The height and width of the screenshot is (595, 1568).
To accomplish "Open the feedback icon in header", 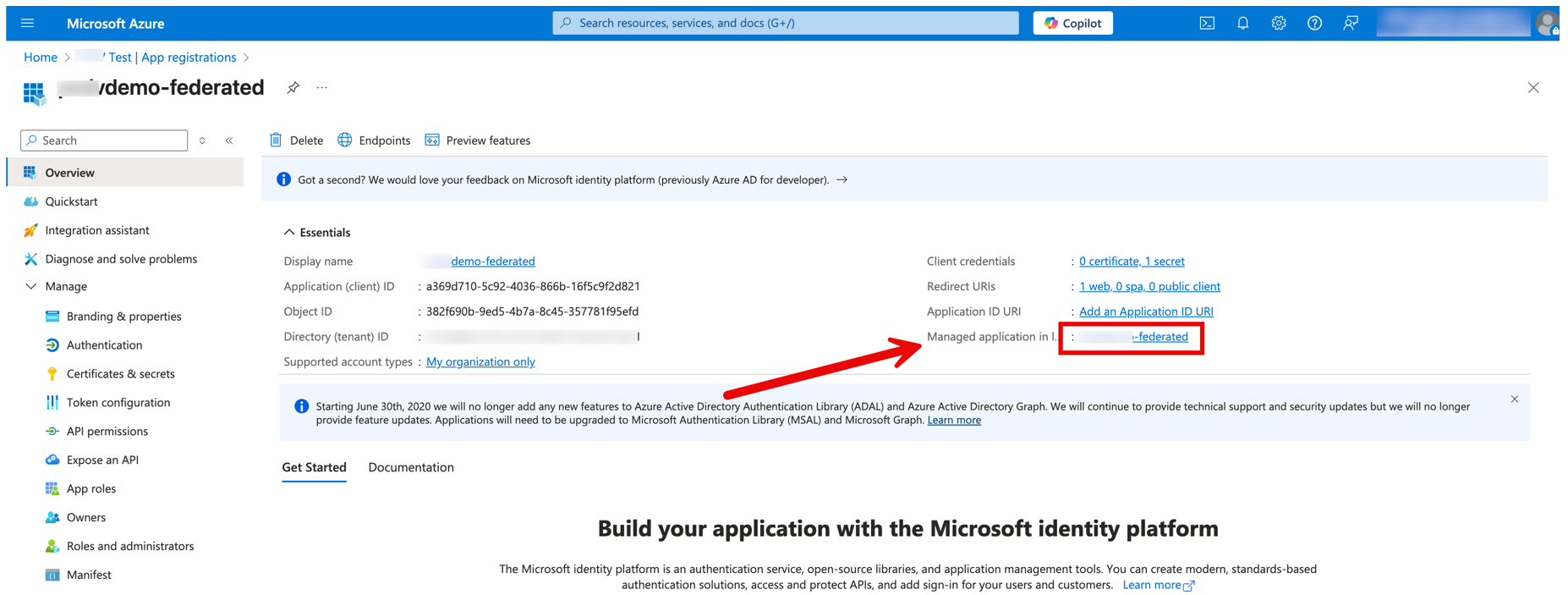I will pyautogui.click(x=1351, y=23).
